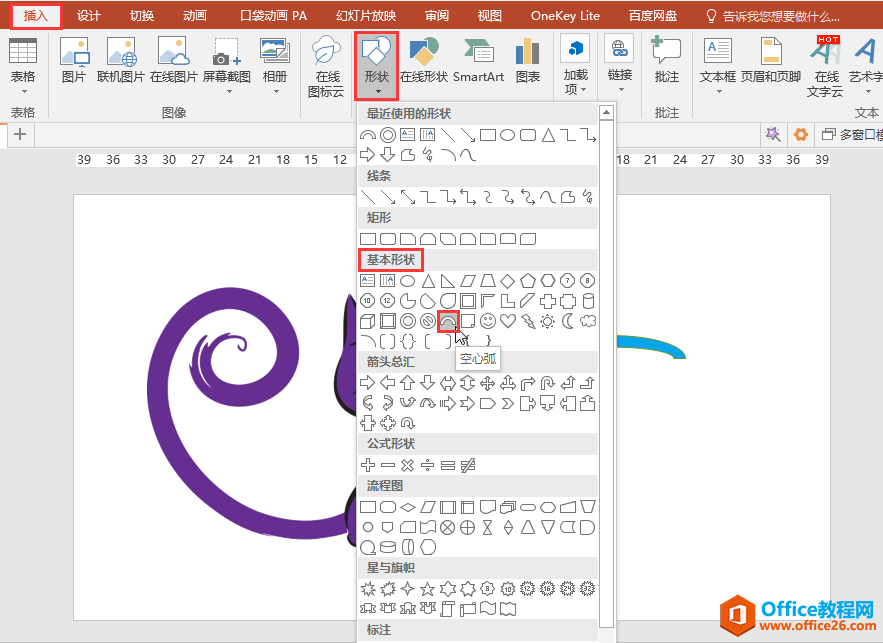Expand the 相册 photo album dropdown
883x643 pixels.
[x=274, y=66]
